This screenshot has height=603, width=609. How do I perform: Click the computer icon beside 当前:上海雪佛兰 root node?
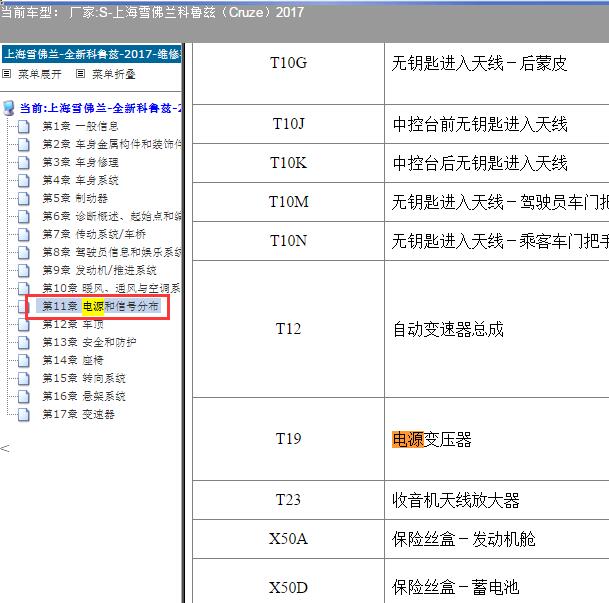9,108
